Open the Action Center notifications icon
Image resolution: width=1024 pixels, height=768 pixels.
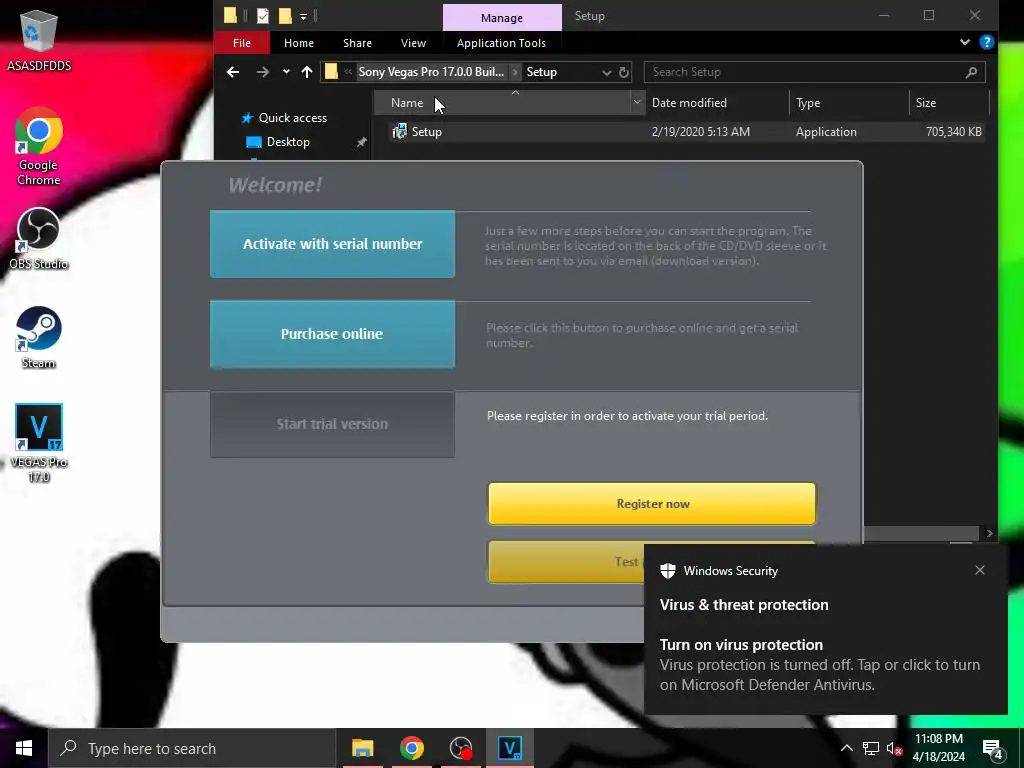993,748
